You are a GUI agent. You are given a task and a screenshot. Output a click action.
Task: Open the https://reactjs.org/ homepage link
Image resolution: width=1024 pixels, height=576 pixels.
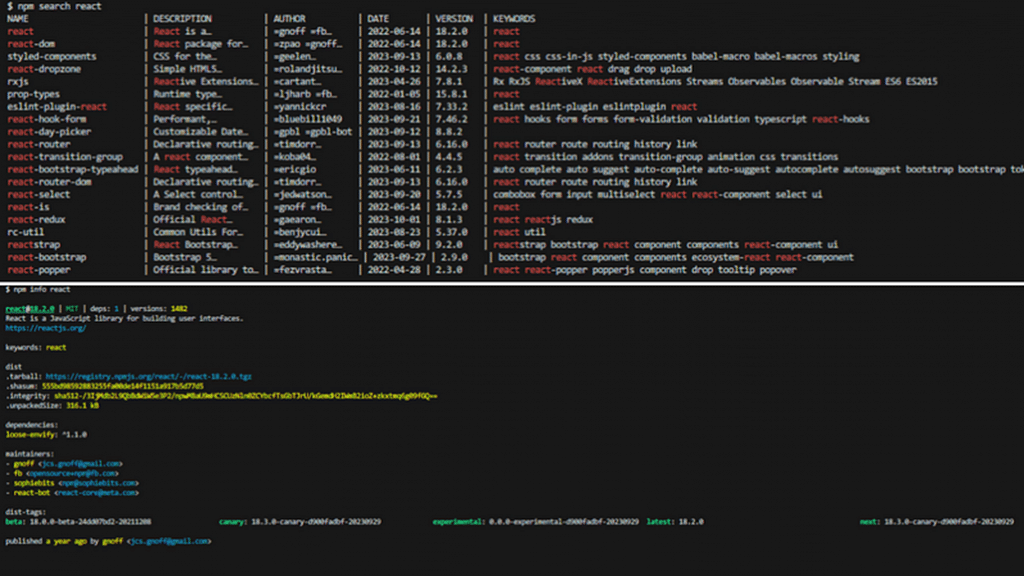(x=46, y=328)
